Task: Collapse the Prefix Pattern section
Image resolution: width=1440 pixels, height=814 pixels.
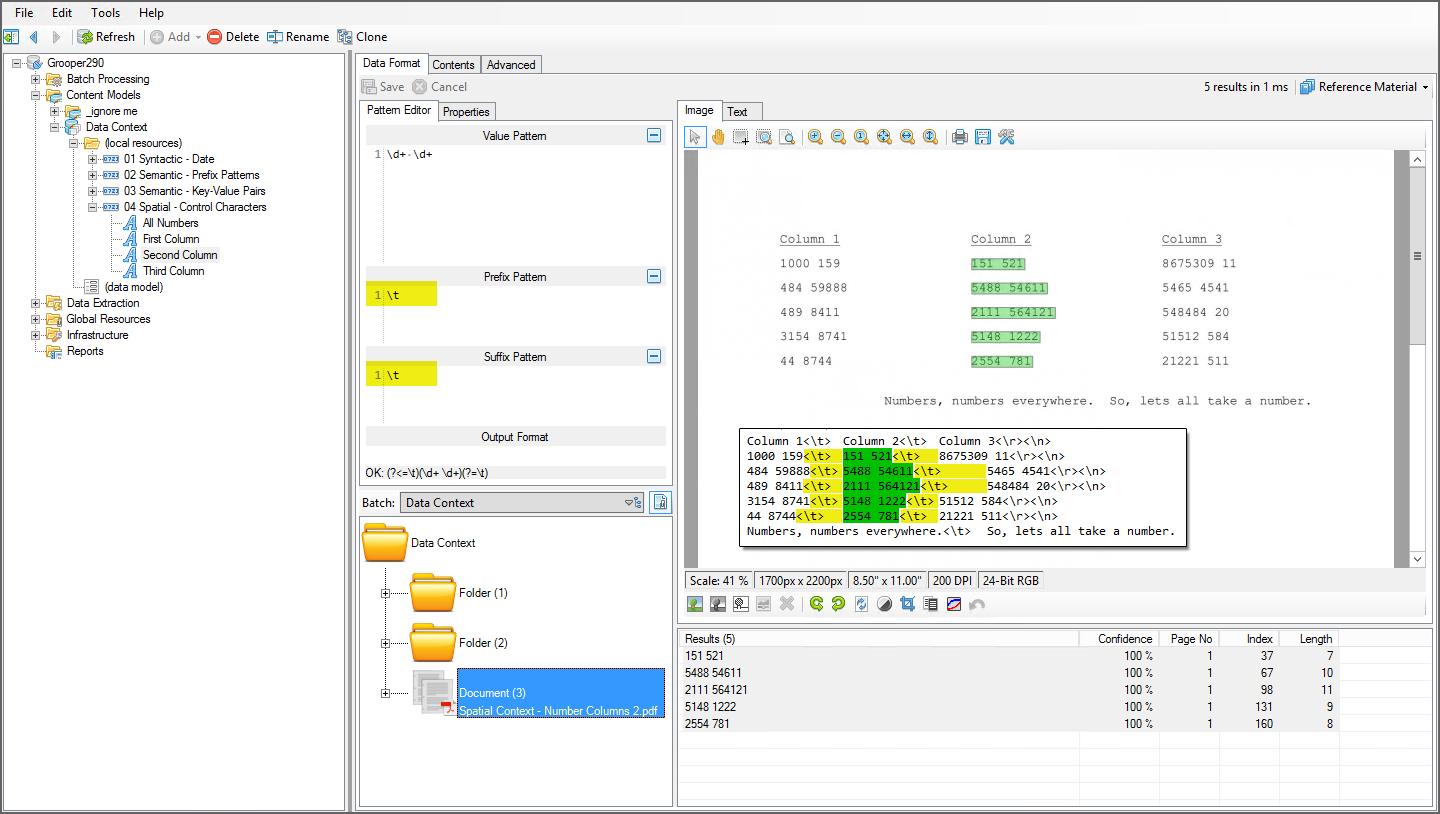Action: [654, 276]
